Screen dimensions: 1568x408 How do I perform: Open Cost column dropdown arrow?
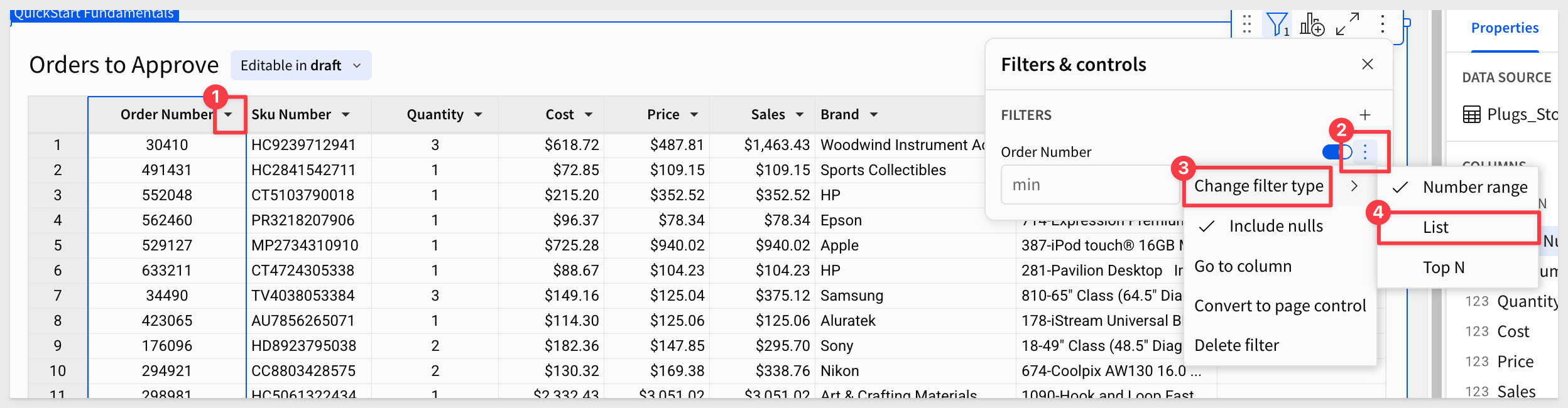(x=589, y=114)
